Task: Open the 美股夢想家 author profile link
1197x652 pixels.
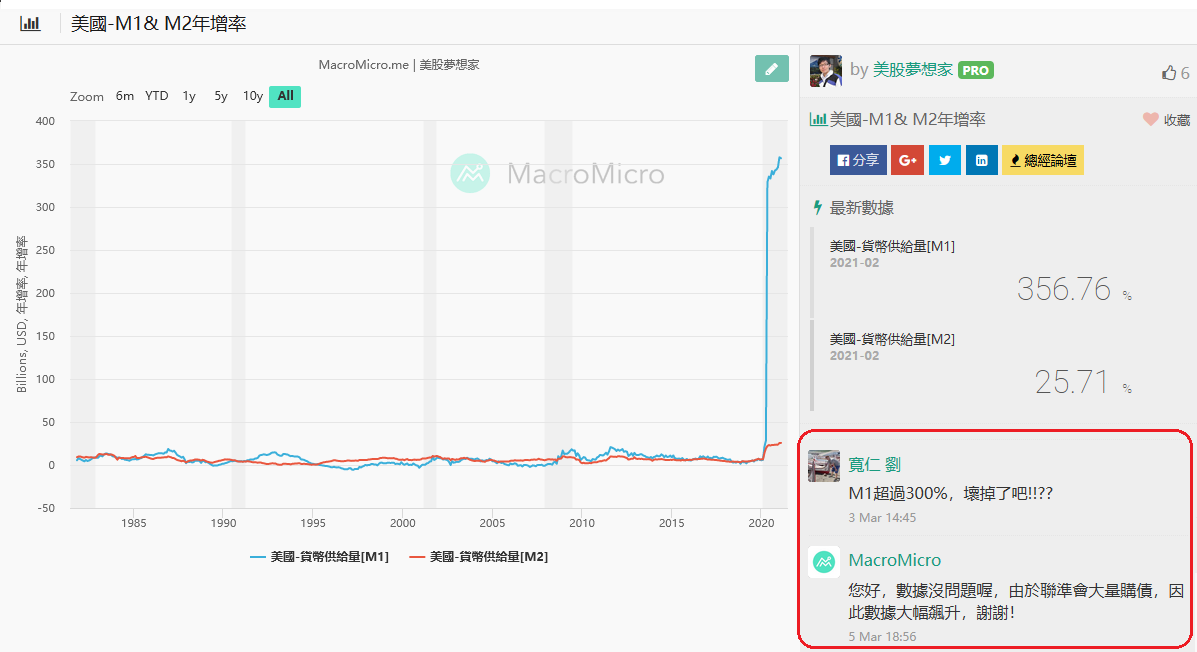Action: (x=912, y=69)
